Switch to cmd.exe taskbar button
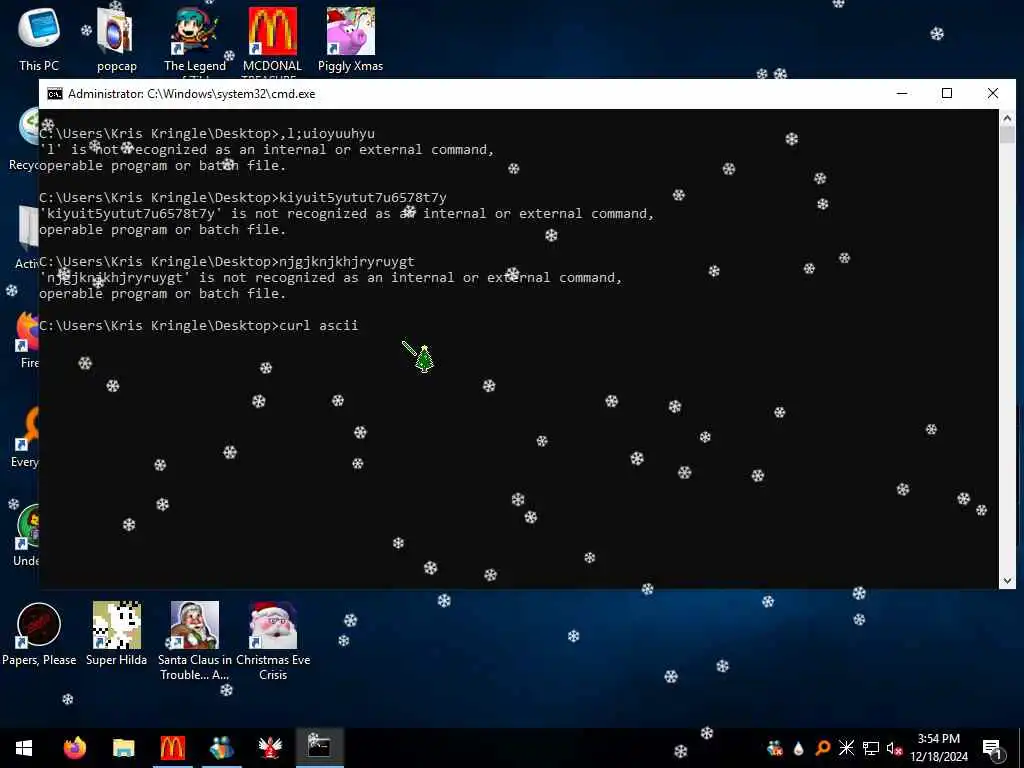Screen dimensions: 1024x768 click(x=319, y=748)
